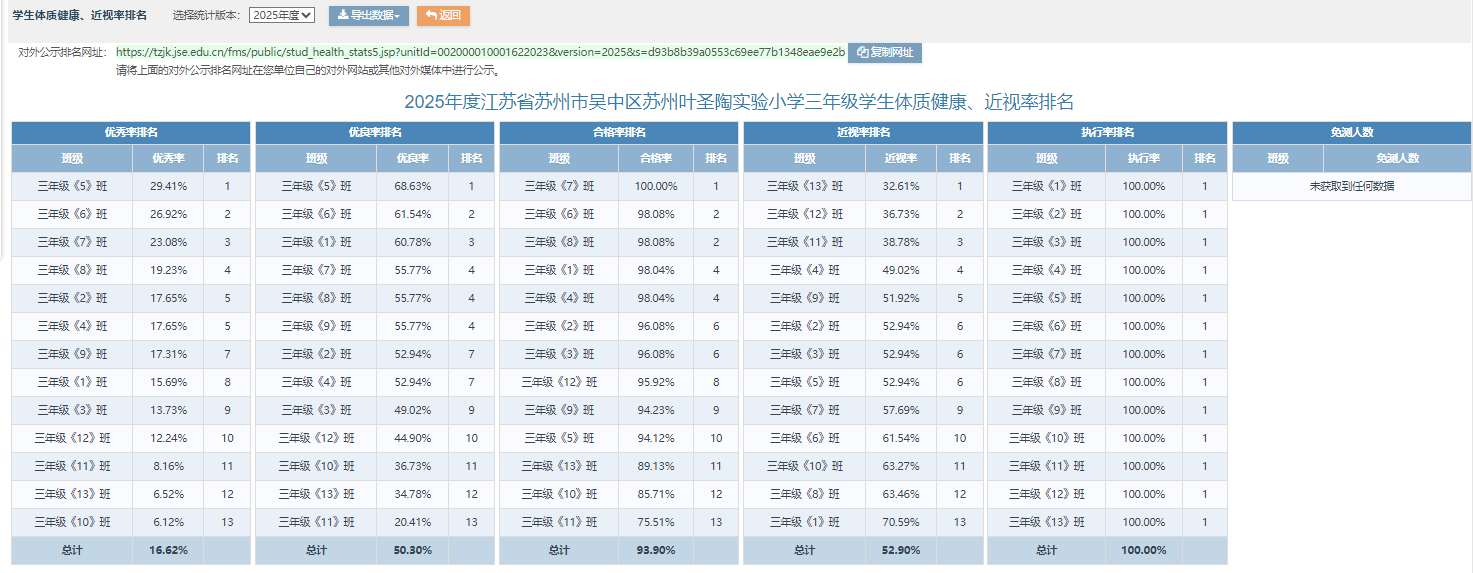
Task: Click the 32.61% myopia rate cell
Action: [x=901, y=186]
